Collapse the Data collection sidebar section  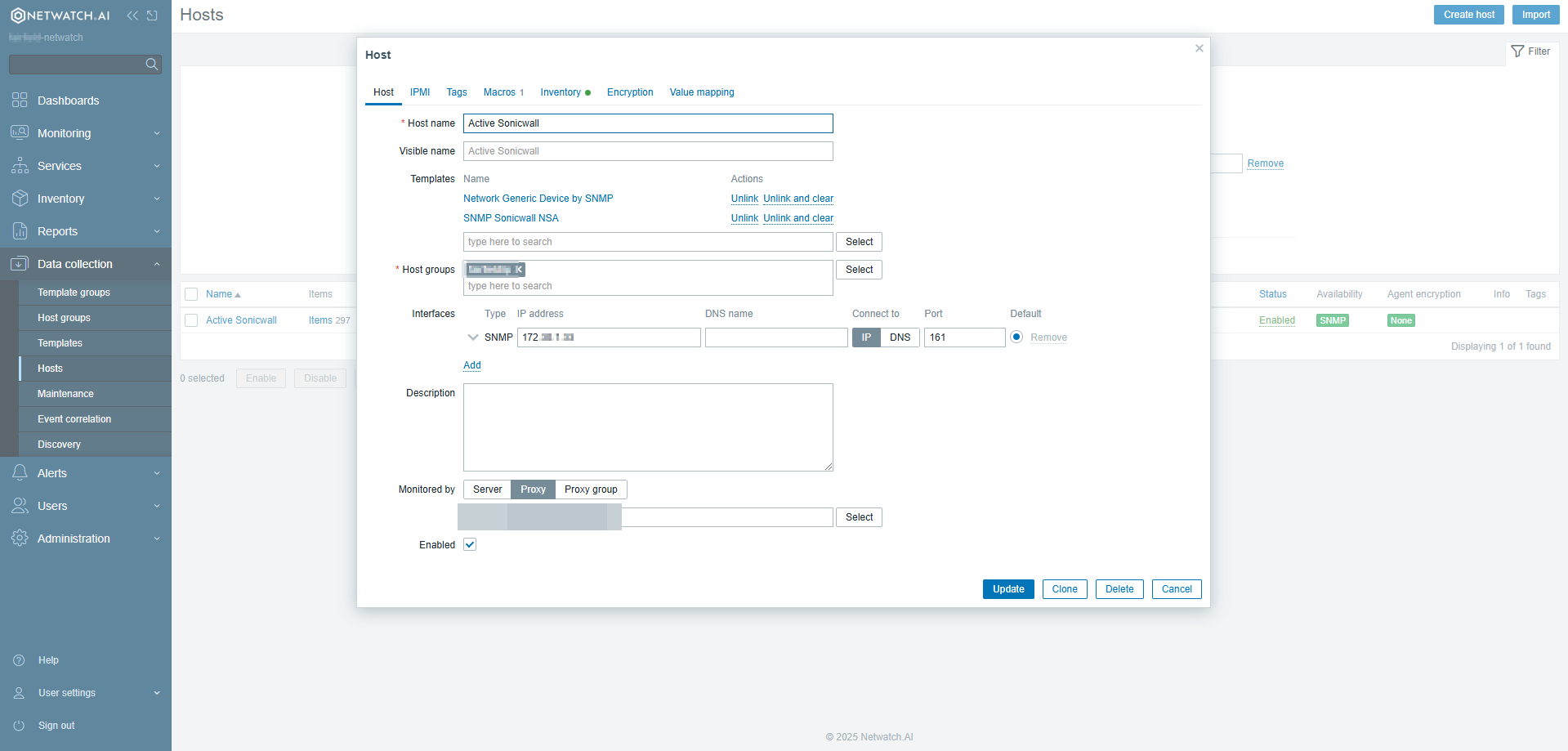(x=157, y=263)
